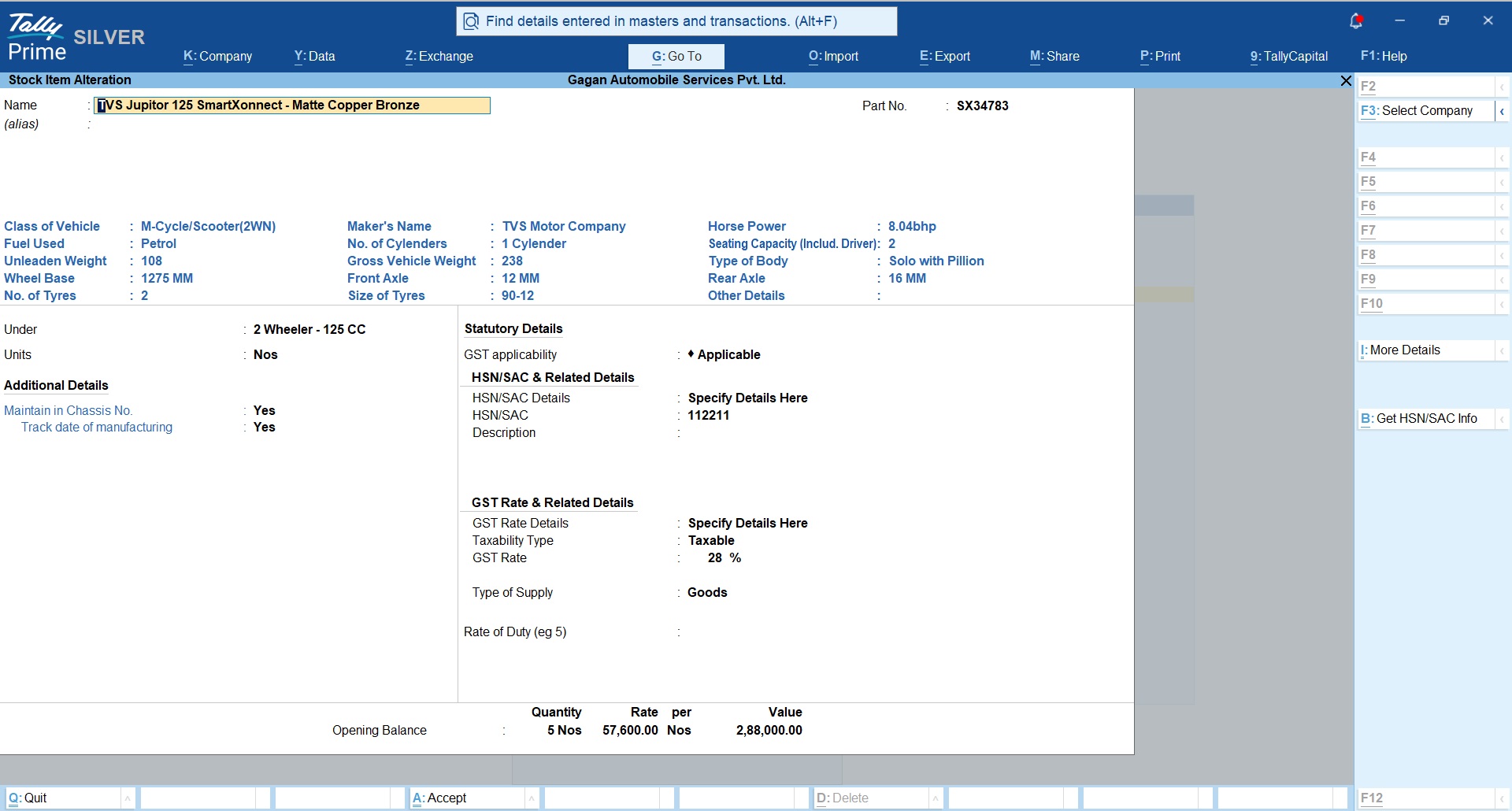Screen dimensions: 1512x811
Task: Click Type of Supply value Goods
Action: tap(707, 592)
